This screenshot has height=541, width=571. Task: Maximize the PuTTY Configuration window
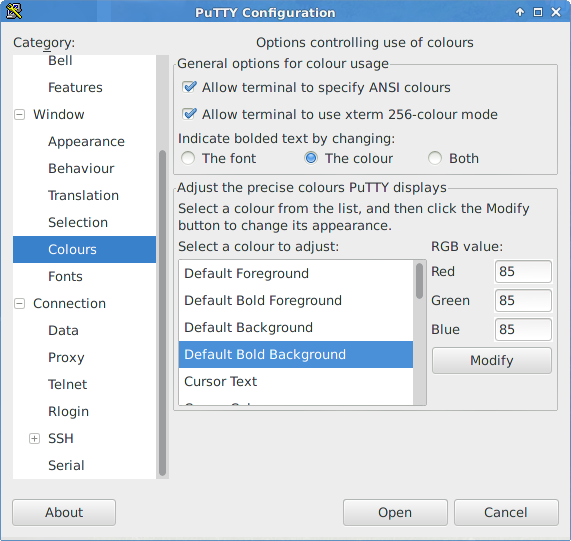538,12
